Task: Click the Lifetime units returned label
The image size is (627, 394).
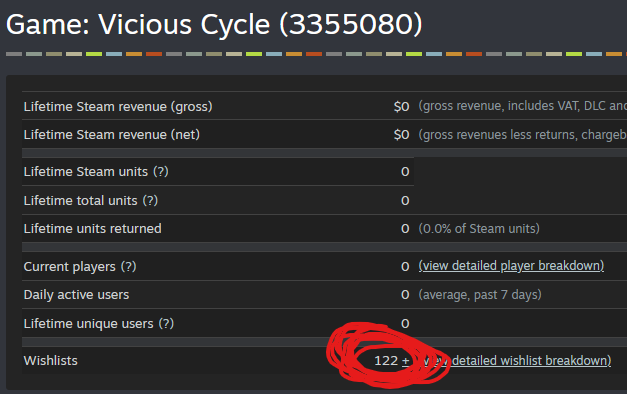Action: point(92,229)
